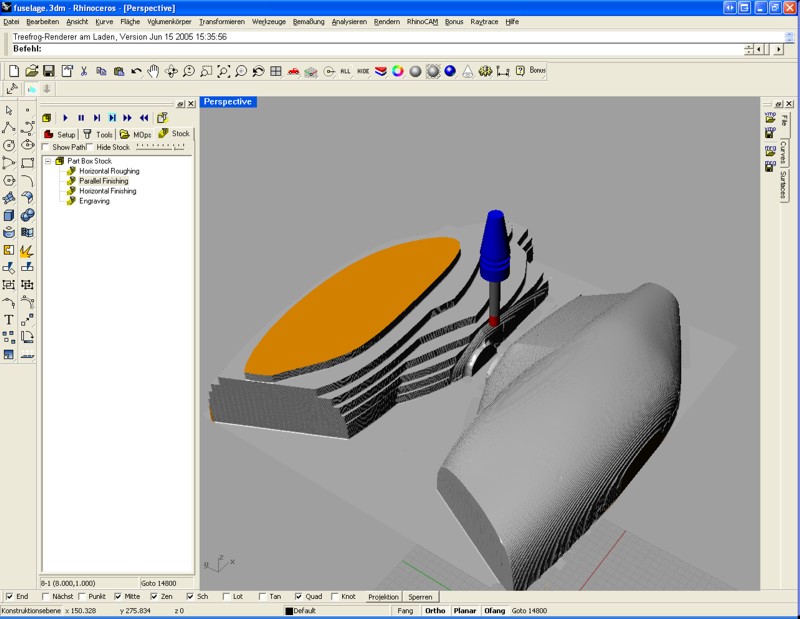Toggle Fang snap in status bar
The height and width of the screenshot is (619, 800).
405,610
